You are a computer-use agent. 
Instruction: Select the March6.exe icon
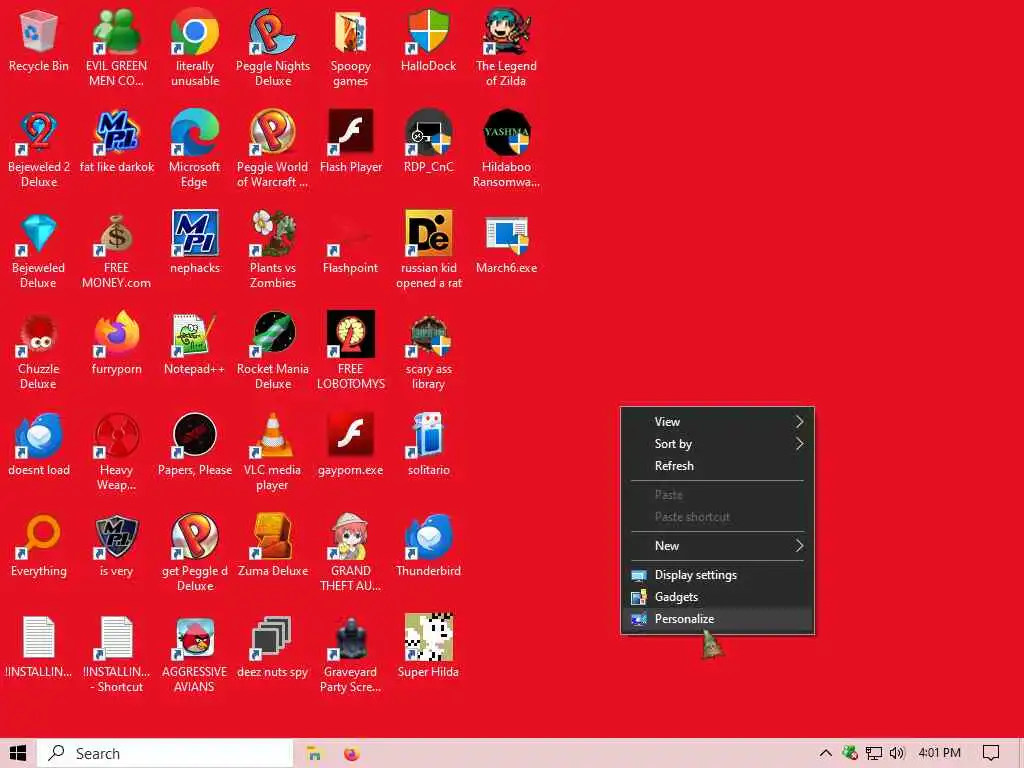tap(506, 235)
